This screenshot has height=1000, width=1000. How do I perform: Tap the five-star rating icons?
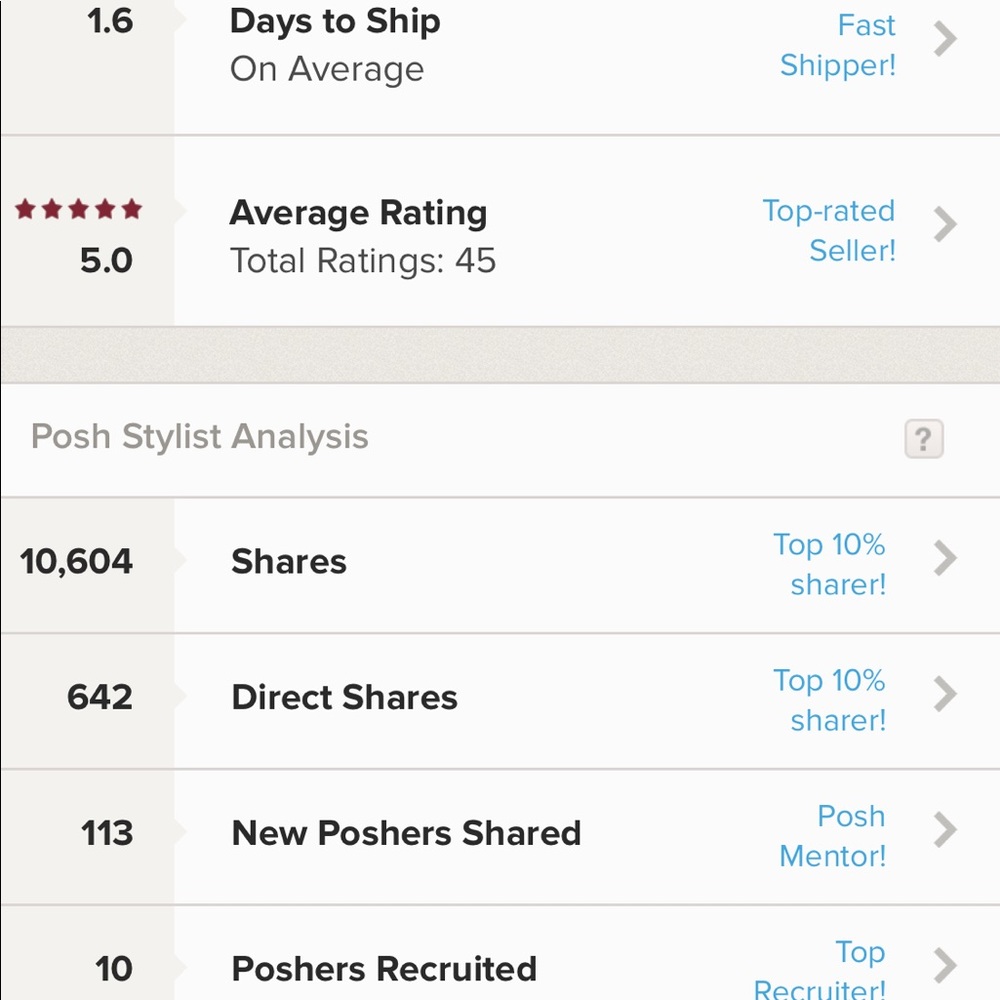[x=78, y=209]
